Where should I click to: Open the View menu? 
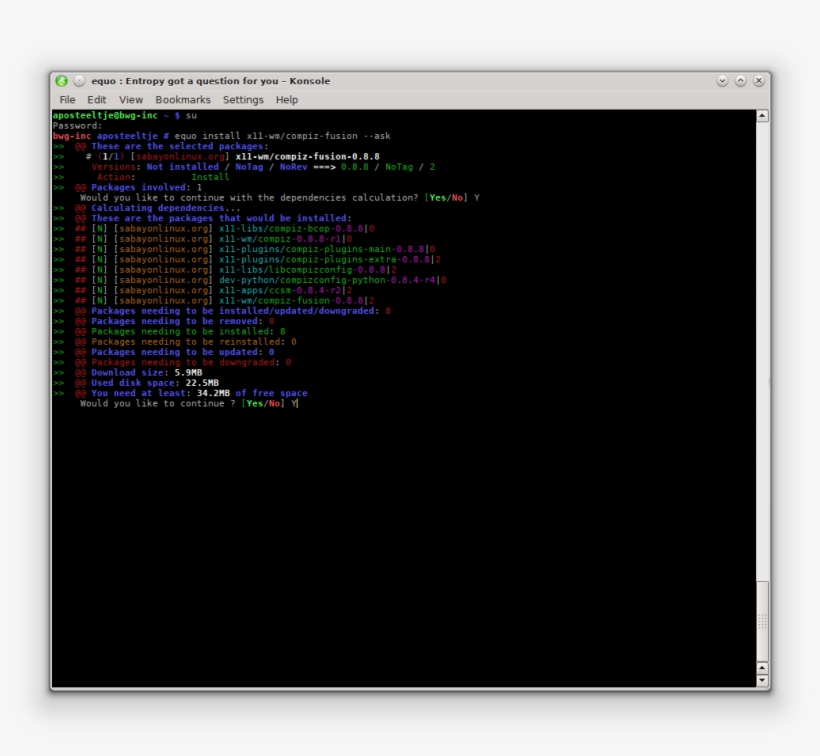pos(129,99)
